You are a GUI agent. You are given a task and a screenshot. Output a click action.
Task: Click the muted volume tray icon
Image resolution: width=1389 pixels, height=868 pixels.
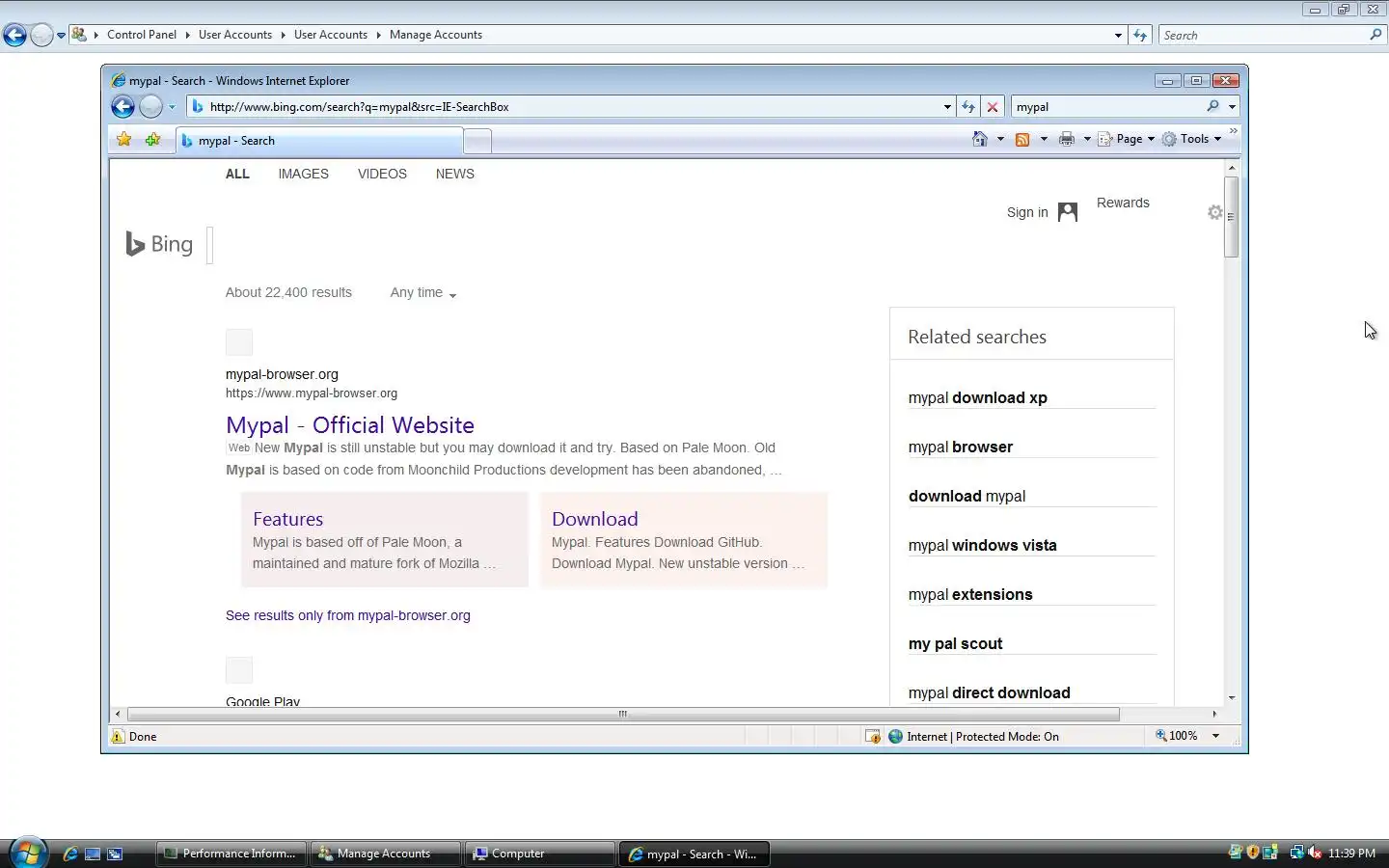click(x=1314, y=853)
